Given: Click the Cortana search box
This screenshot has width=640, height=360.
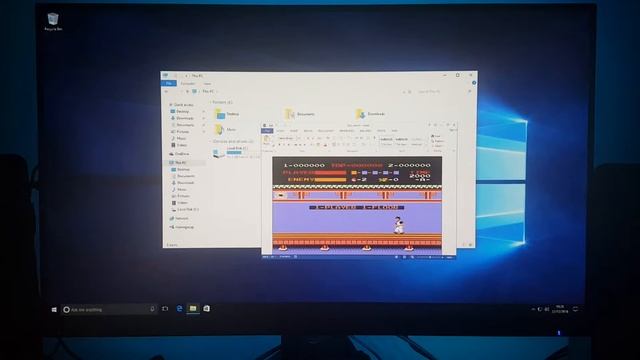Looking at the screenshot, I should tap(109, 310).
